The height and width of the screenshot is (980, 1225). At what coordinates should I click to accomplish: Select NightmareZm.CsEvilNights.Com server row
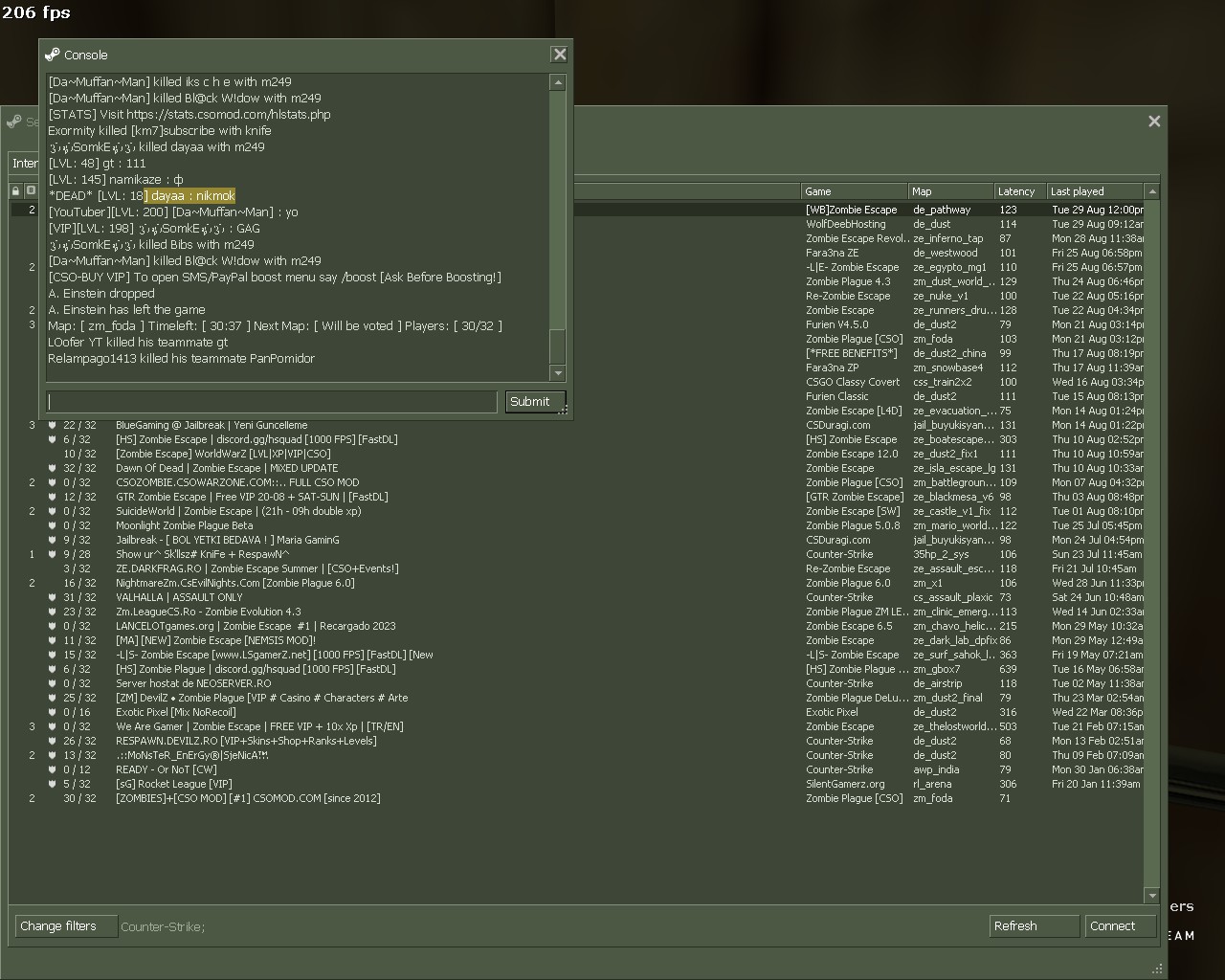pos(576,583)
